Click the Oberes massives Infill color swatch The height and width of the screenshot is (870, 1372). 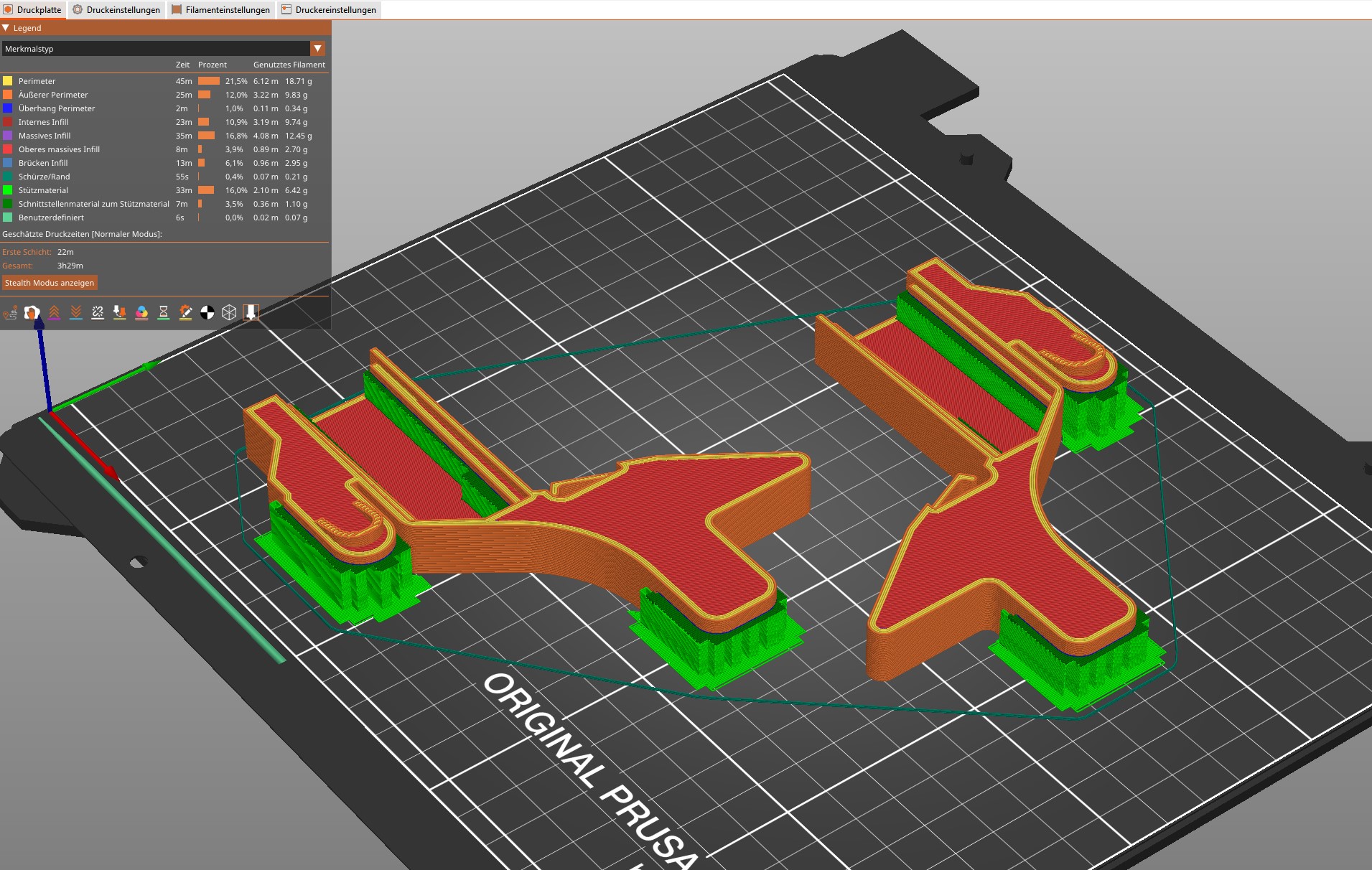point(7,149)
